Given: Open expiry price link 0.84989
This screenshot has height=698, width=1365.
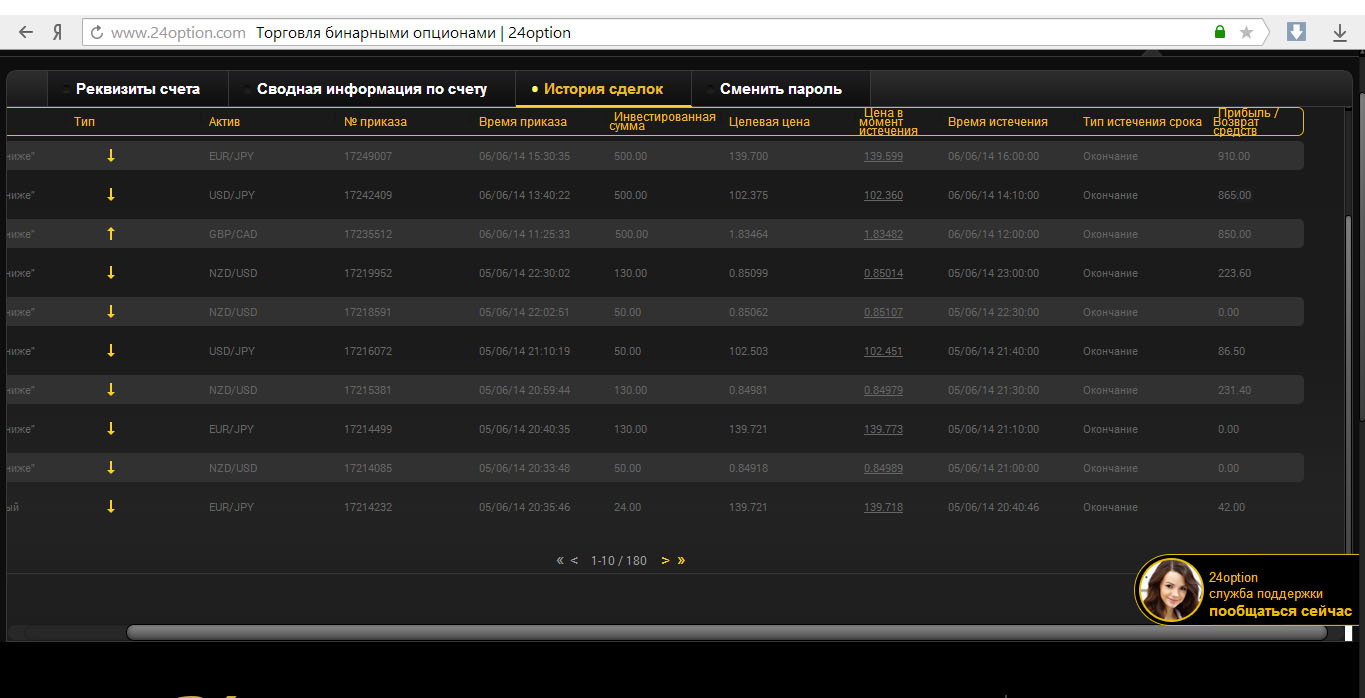Looking at the screenshot, I should [883, 468].
